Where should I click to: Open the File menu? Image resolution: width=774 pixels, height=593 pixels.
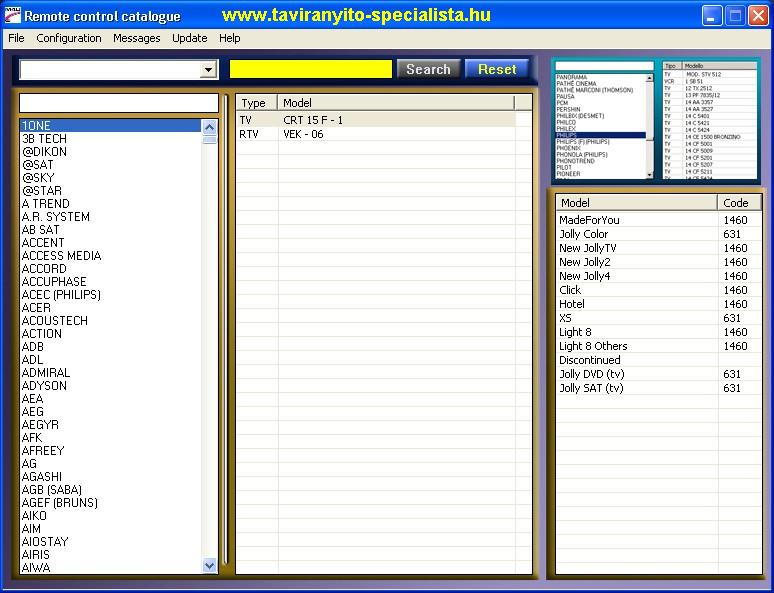pos(16,38)
